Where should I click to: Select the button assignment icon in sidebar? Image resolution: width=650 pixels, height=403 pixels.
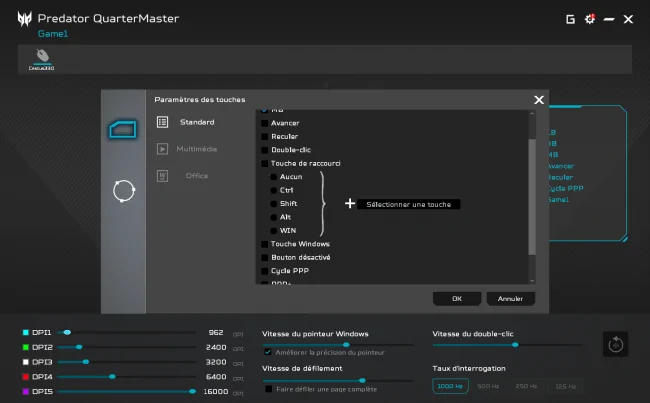tap(123, 130)
